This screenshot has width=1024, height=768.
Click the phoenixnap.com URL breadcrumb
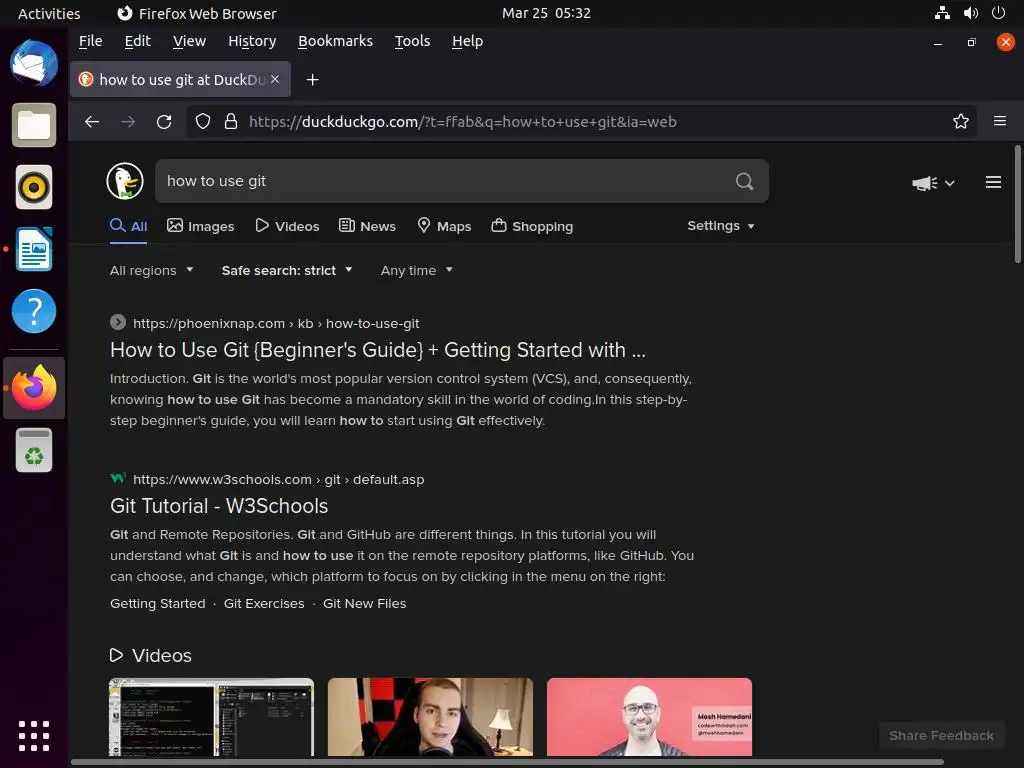click(x=276, y=323)
